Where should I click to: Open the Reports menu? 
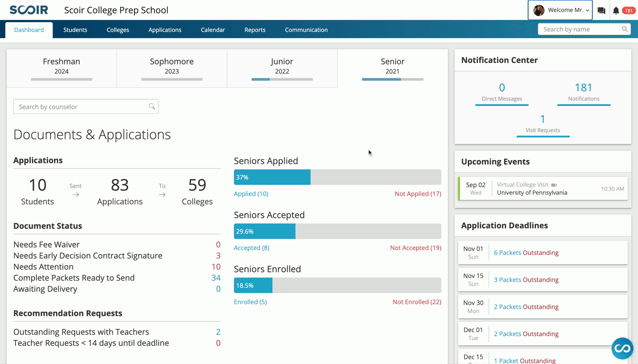(x=255, y=30)
